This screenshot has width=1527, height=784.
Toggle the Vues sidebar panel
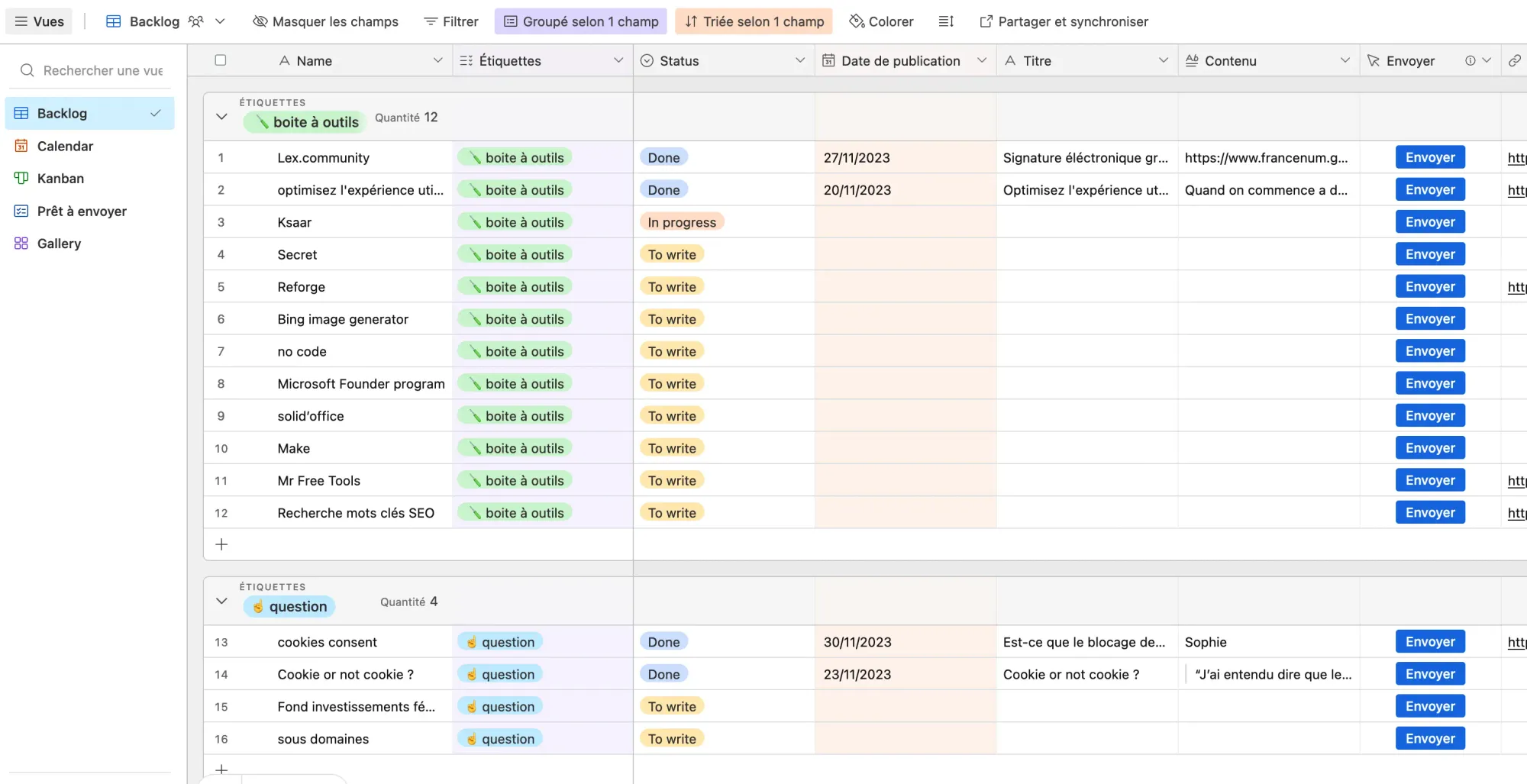tap(39, 21)
